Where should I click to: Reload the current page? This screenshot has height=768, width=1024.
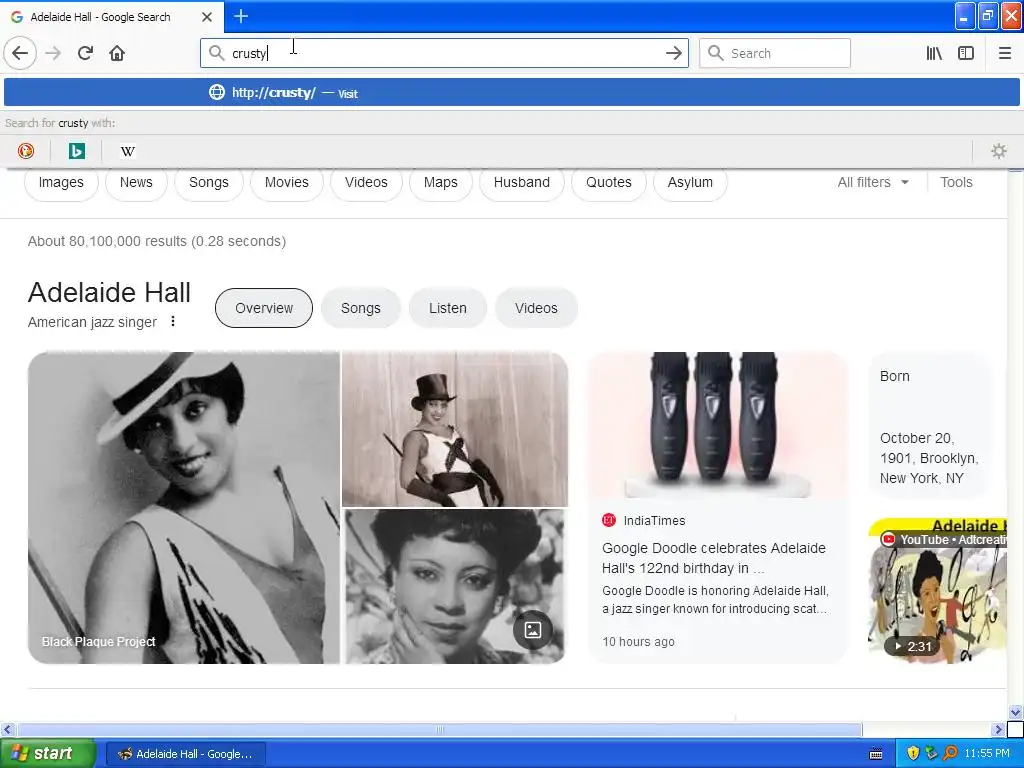(x=86, y=53)
